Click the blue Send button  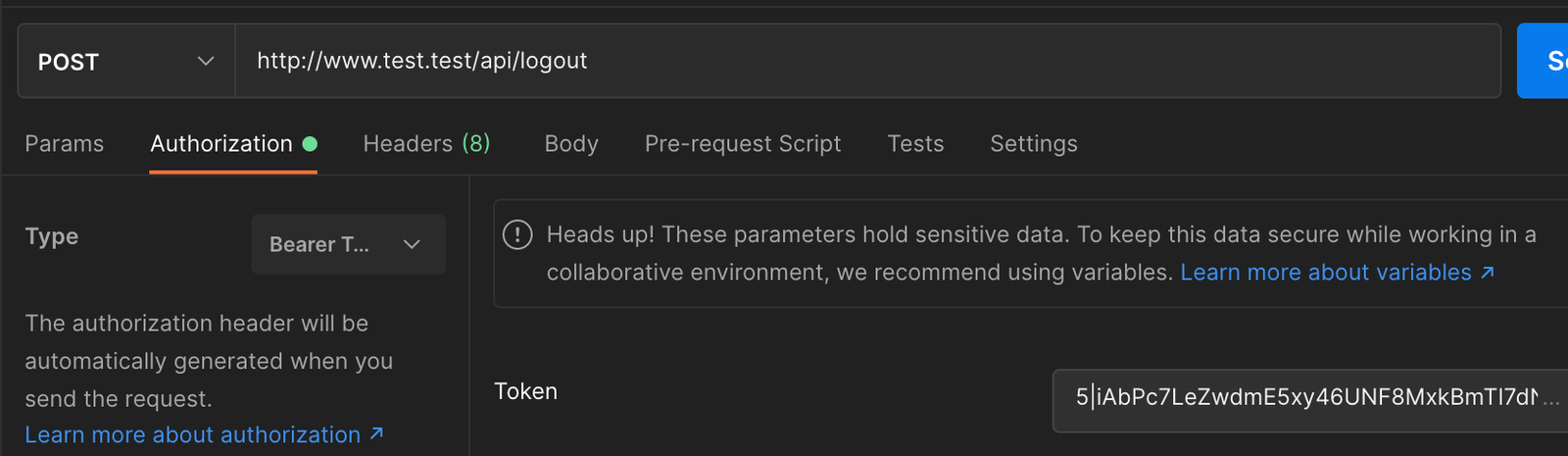1543,61
